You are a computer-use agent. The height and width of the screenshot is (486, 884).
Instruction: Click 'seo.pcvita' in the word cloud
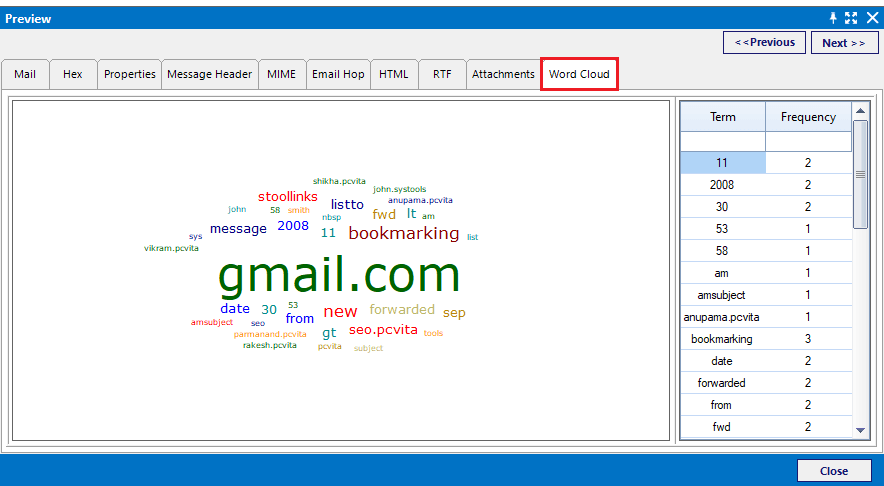383,330
